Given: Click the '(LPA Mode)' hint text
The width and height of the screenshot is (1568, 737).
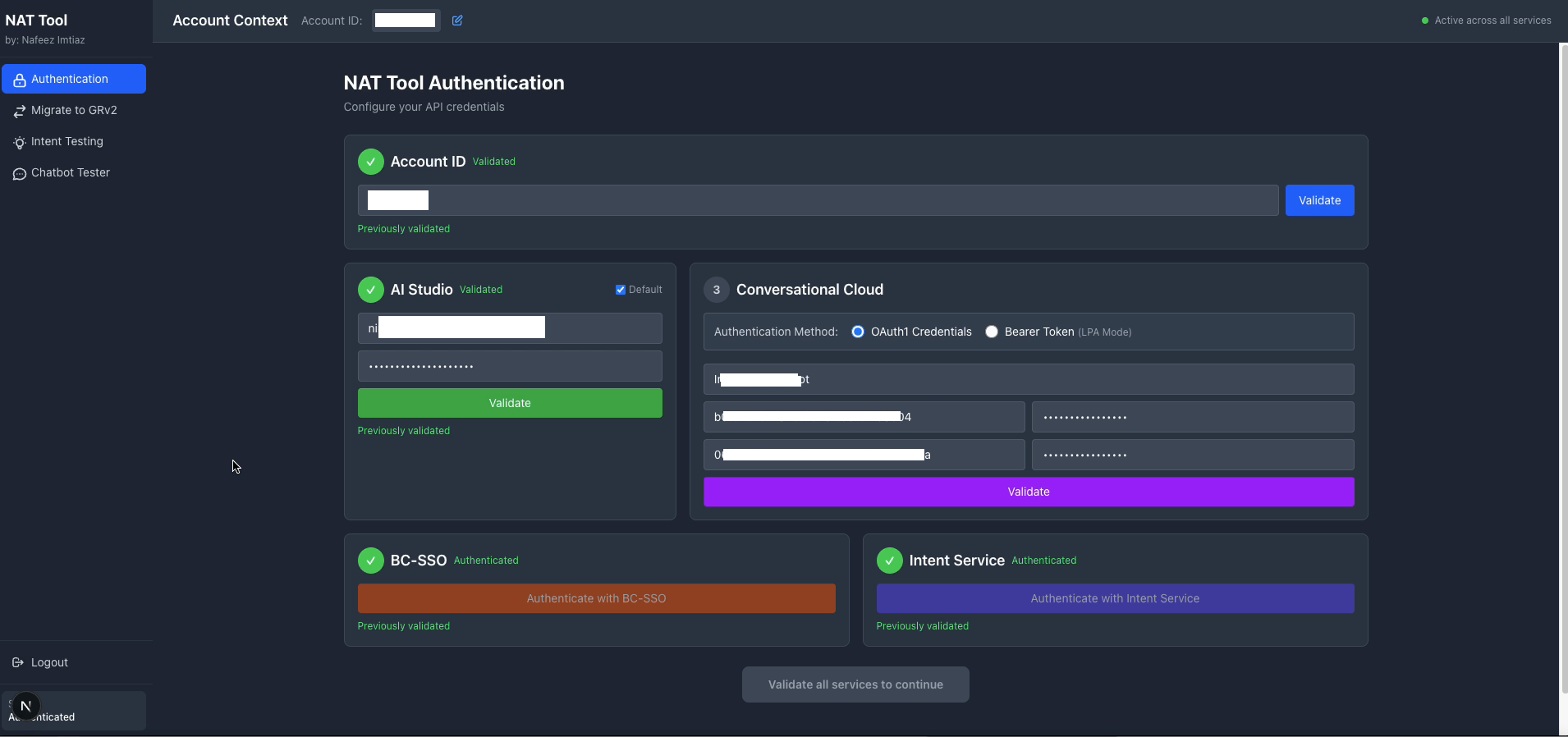Looking at the screenshot, I should (x=1105, y=332).
